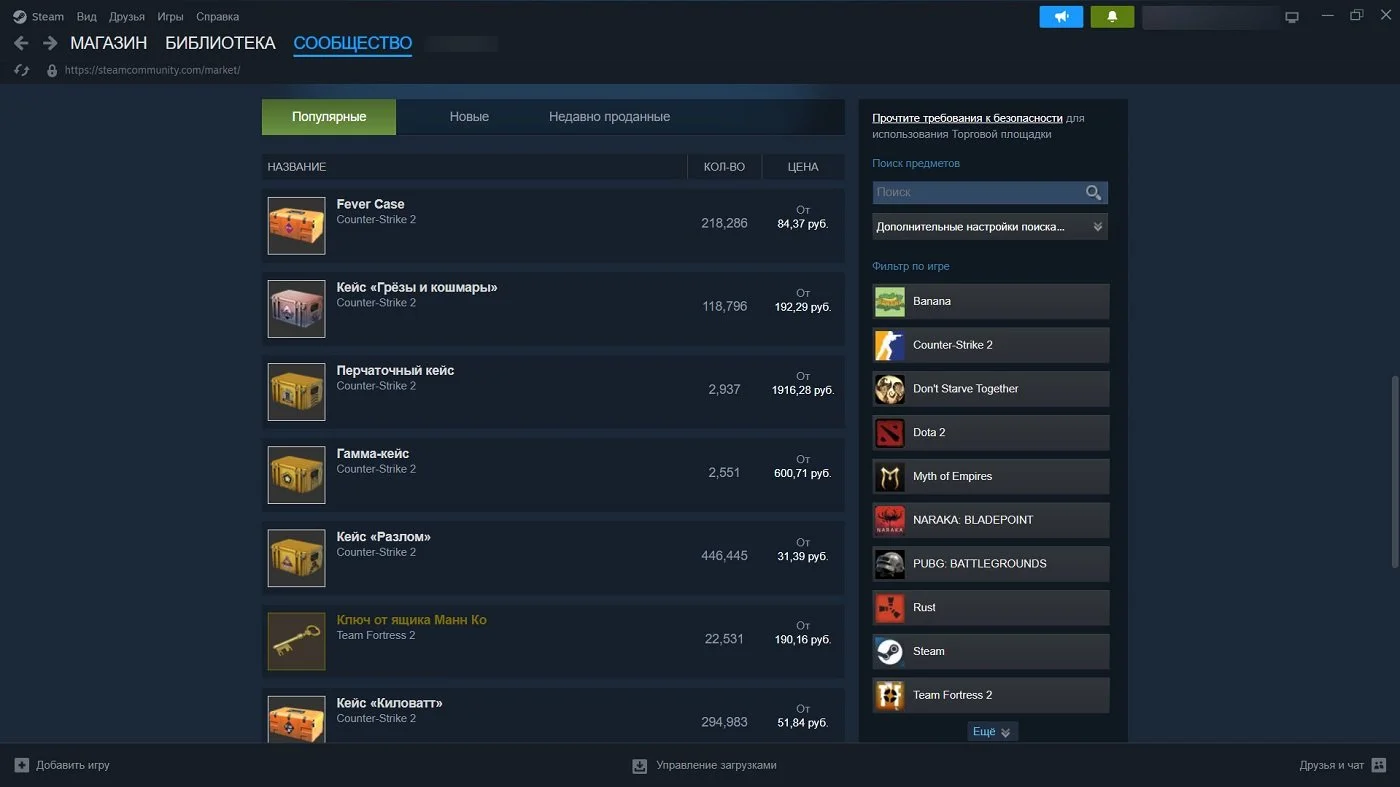Image resolution: width=1400 pixels, height=787 pixels.
Task: Click the Rust game icon
Action: (x=890, y=608)
